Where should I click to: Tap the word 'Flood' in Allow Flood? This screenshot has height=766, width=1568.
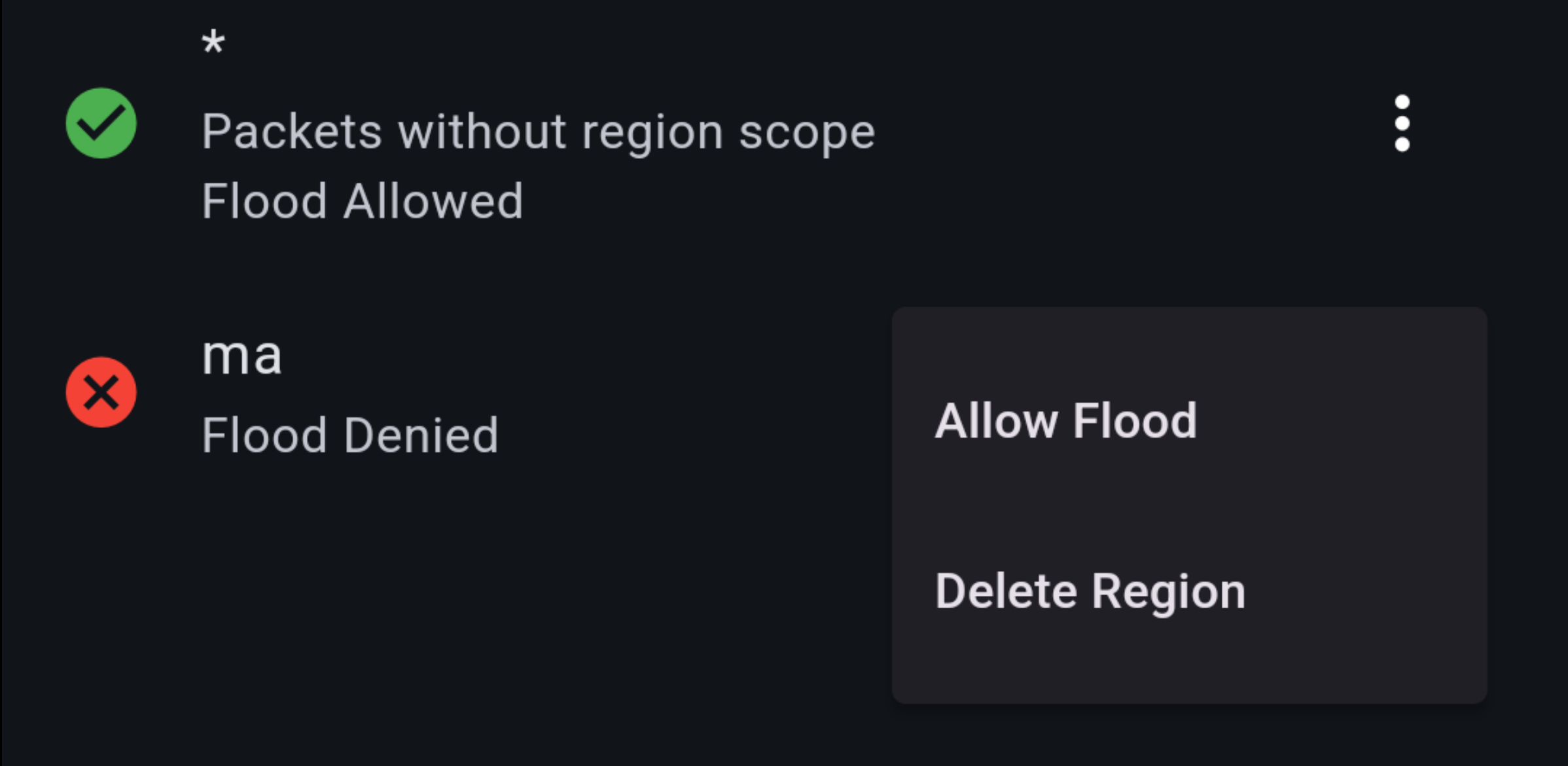click(x=1135, y=421)
